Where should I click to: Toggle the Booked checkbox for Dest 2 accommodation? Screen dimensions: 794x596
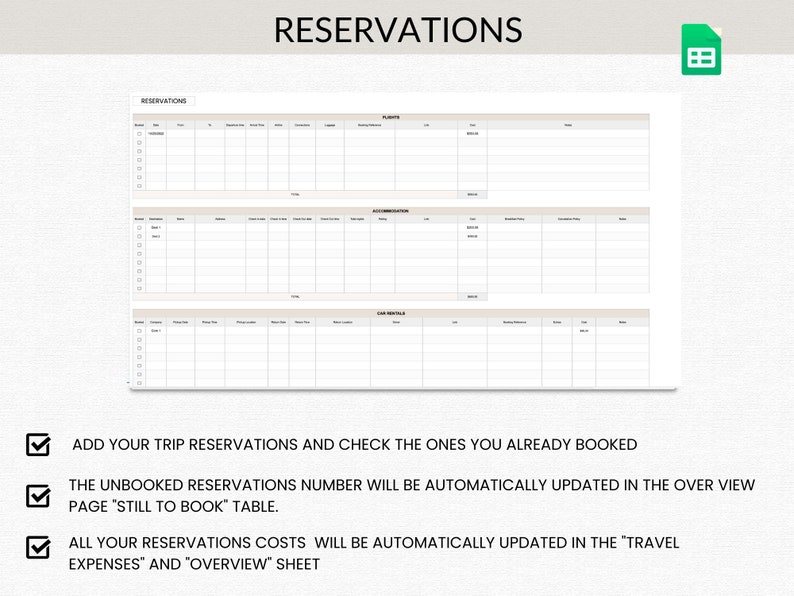(139, 236)
